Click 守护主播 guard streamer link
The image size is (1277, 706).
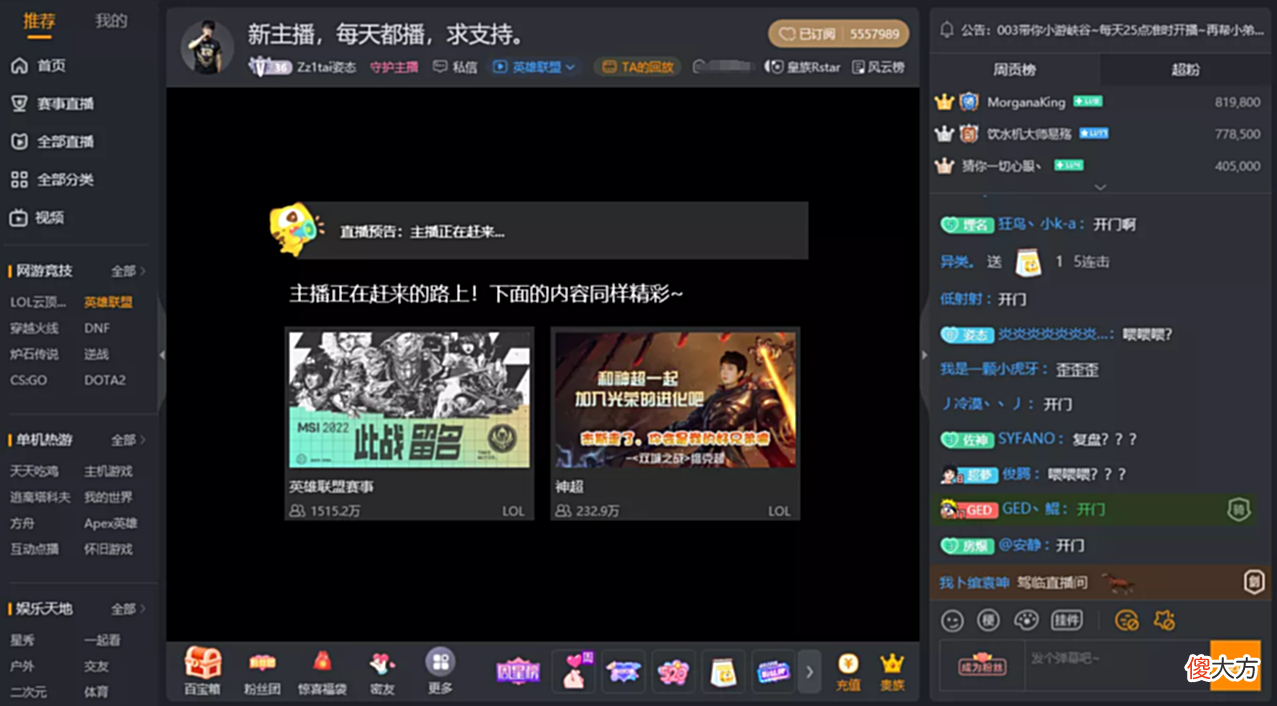394,67
